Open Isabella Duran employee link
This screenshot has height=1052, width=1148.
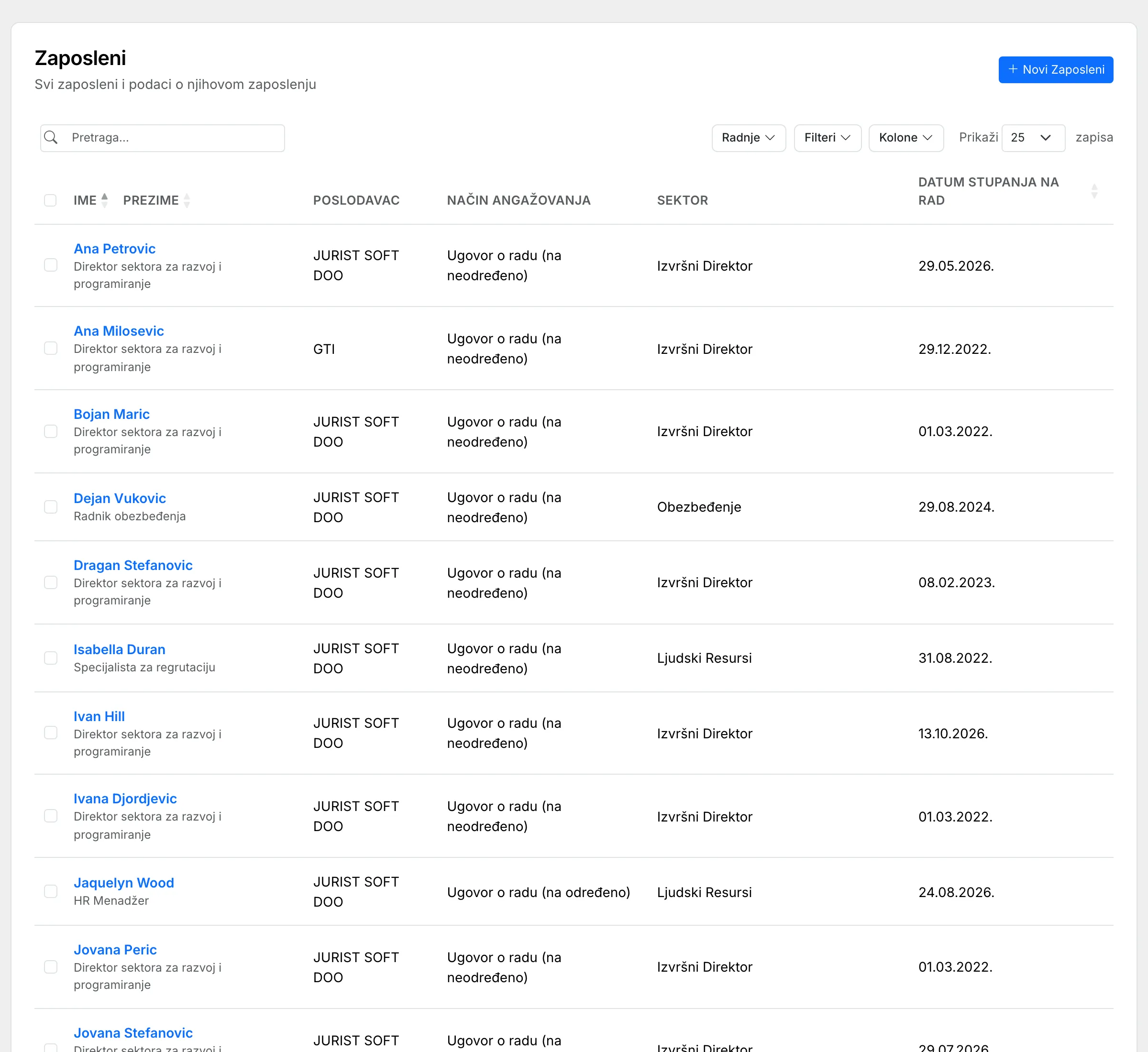click(x=120, y=649)
